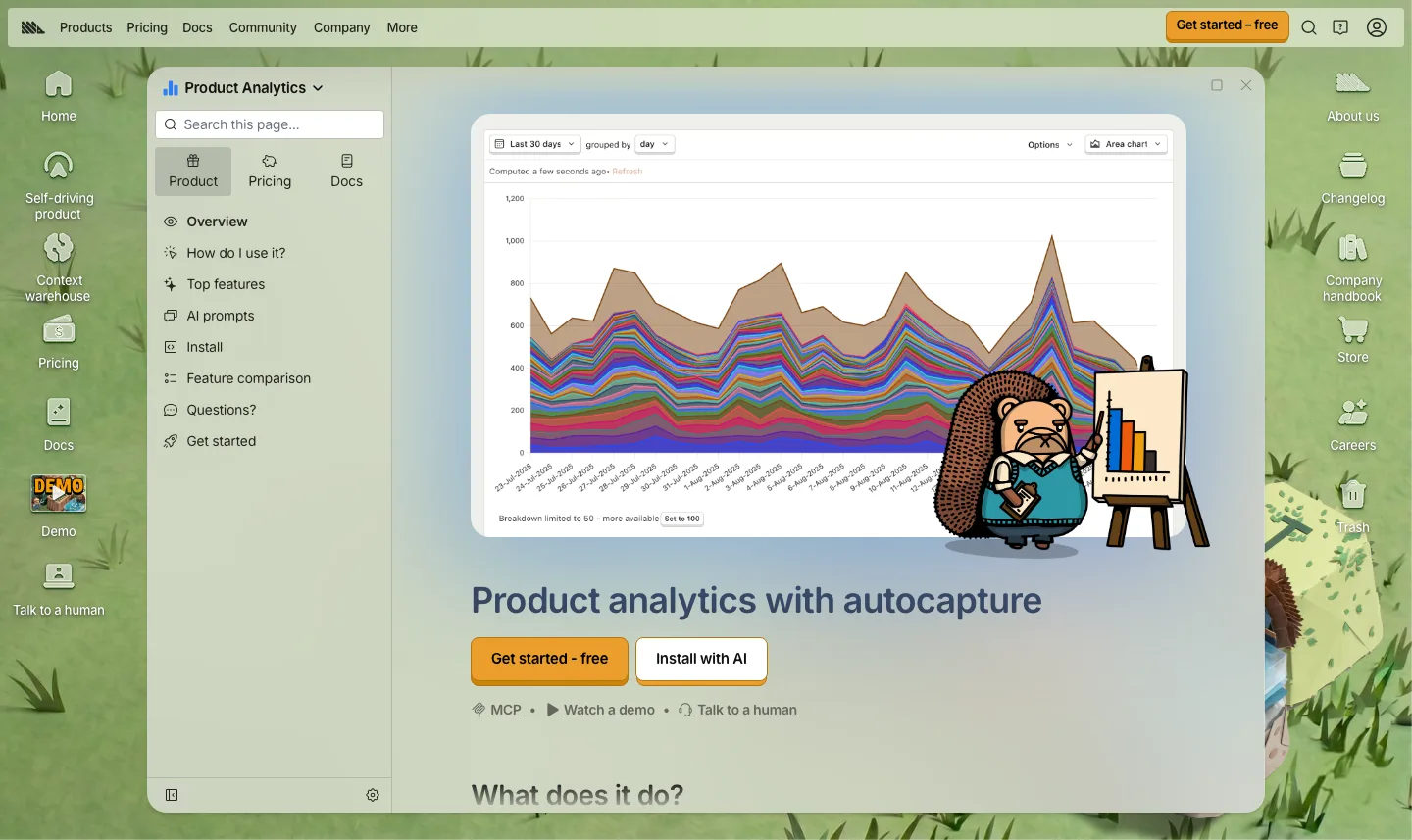Click the PostHog logo in top bar
The image size is (1412, 840).
(x=32, y=27)
